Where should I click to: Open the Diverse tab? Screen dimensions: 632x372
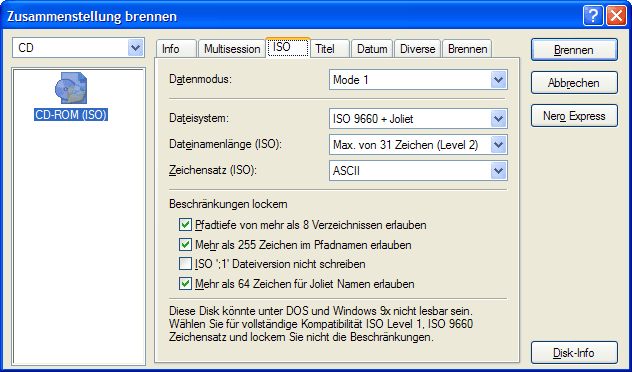pos(418,49)
